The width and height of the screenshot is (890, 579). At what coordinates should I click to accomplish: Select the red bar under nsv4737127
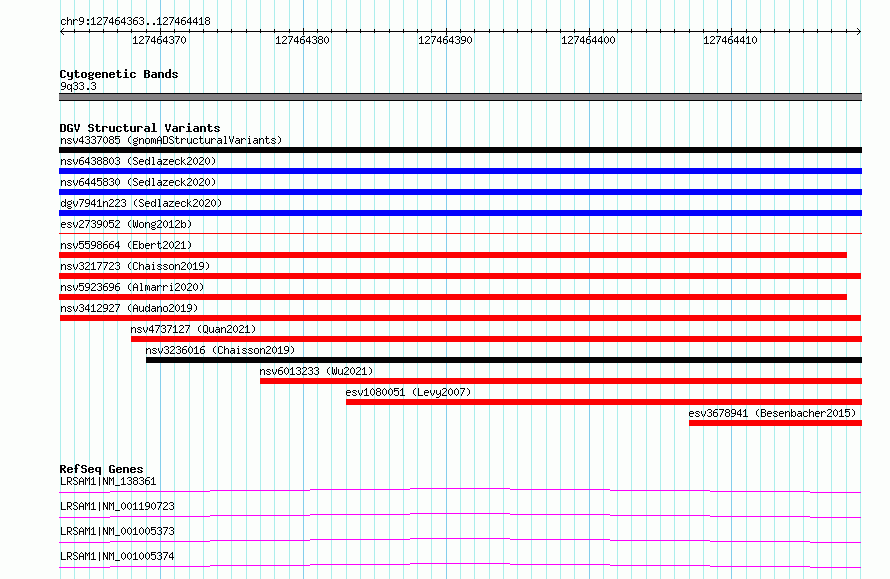point(497,339)
